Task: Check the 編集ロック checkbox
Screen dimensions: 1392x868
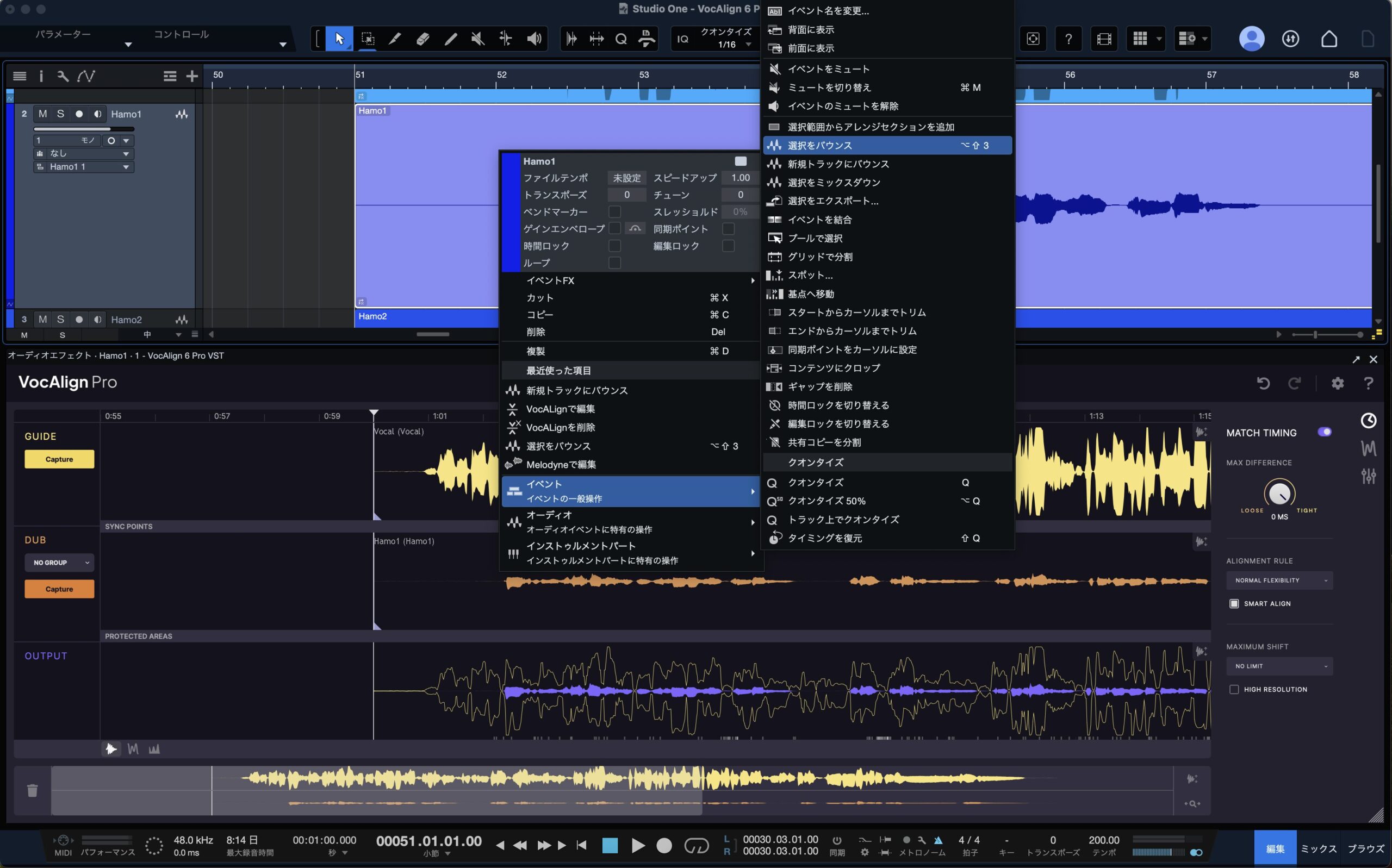Action: coord(728,246)
